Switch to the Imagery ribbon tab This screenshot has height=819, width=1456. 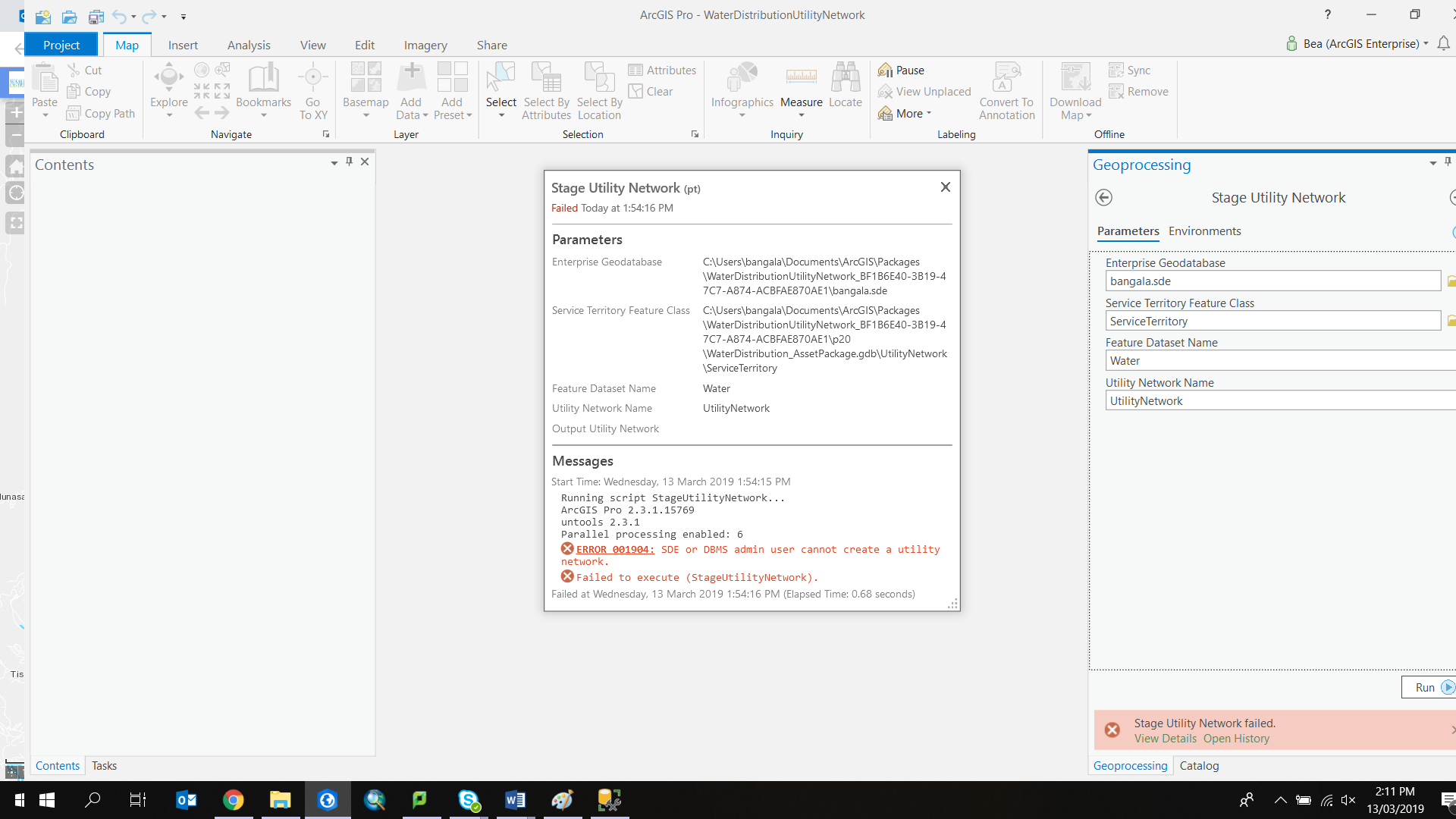(425, 45)
